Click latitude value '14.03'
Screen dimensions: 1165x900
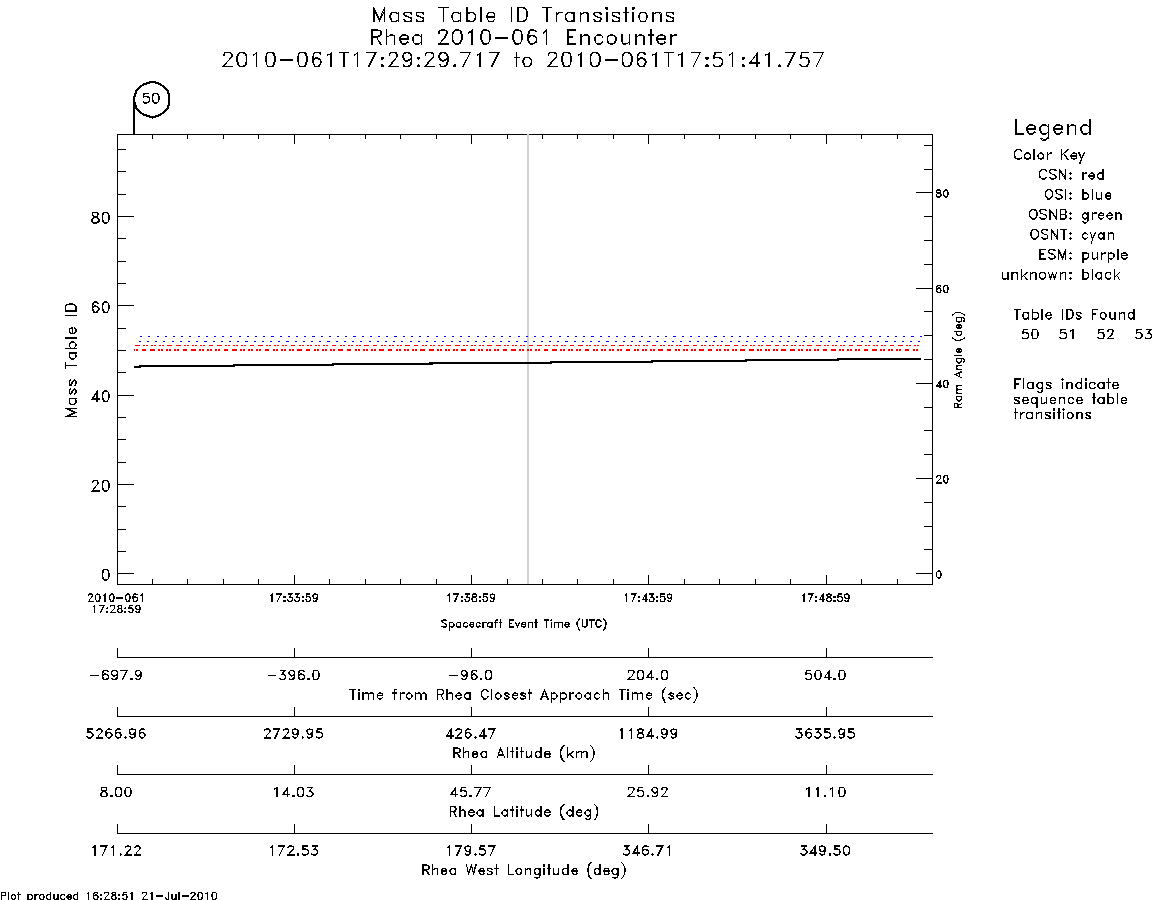[x=293, y=792]
